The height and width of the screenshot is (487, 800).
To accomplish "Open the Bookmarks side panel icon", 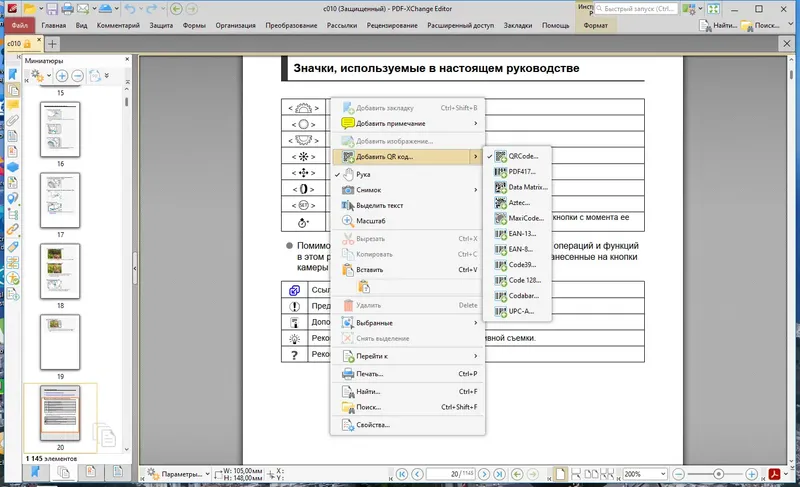I will pos(13,74).
